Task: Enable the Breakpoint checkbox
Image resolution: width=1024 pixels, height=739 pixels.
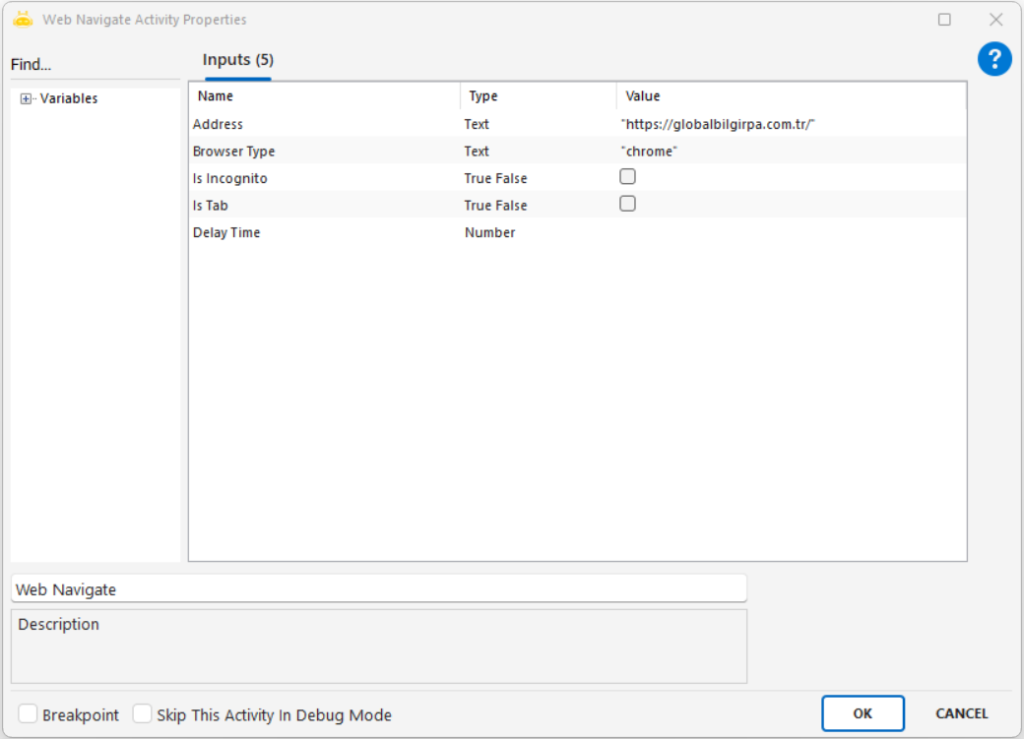Action: click(x=28, y=714)
